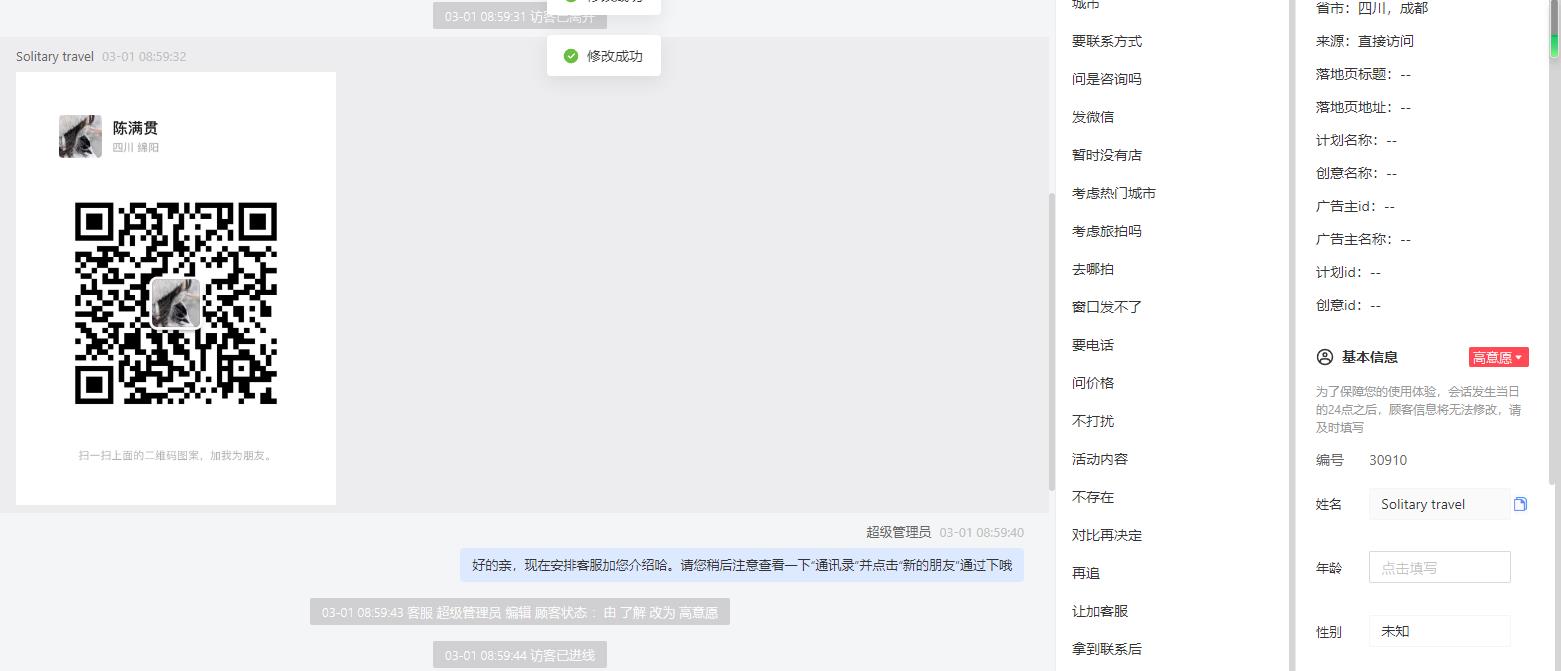1561x671 pixels.
Task: Choose the 要电话 quick reply
Action: pyautogui.click(x=1093, y=345)
